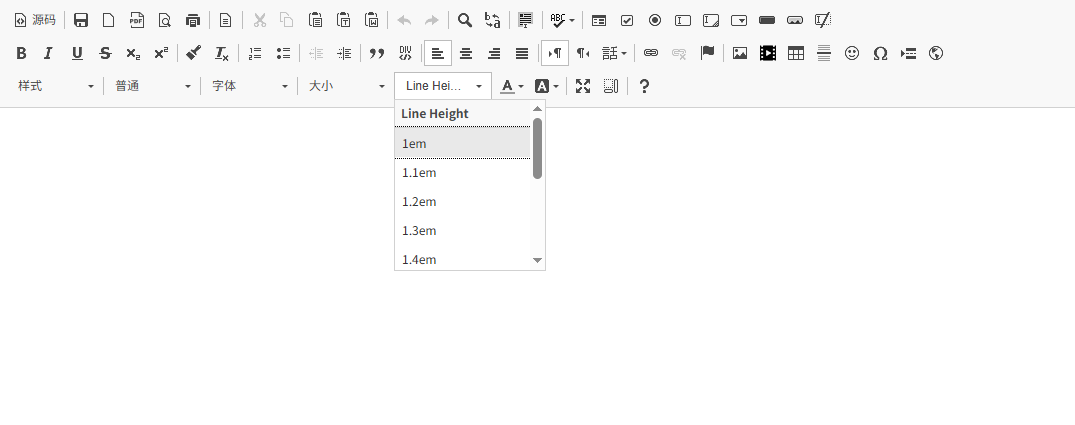Screen dimensions: 1075x425
Task: Click Line Height list scroll down arrow
Action: click(x=537, y=260)
